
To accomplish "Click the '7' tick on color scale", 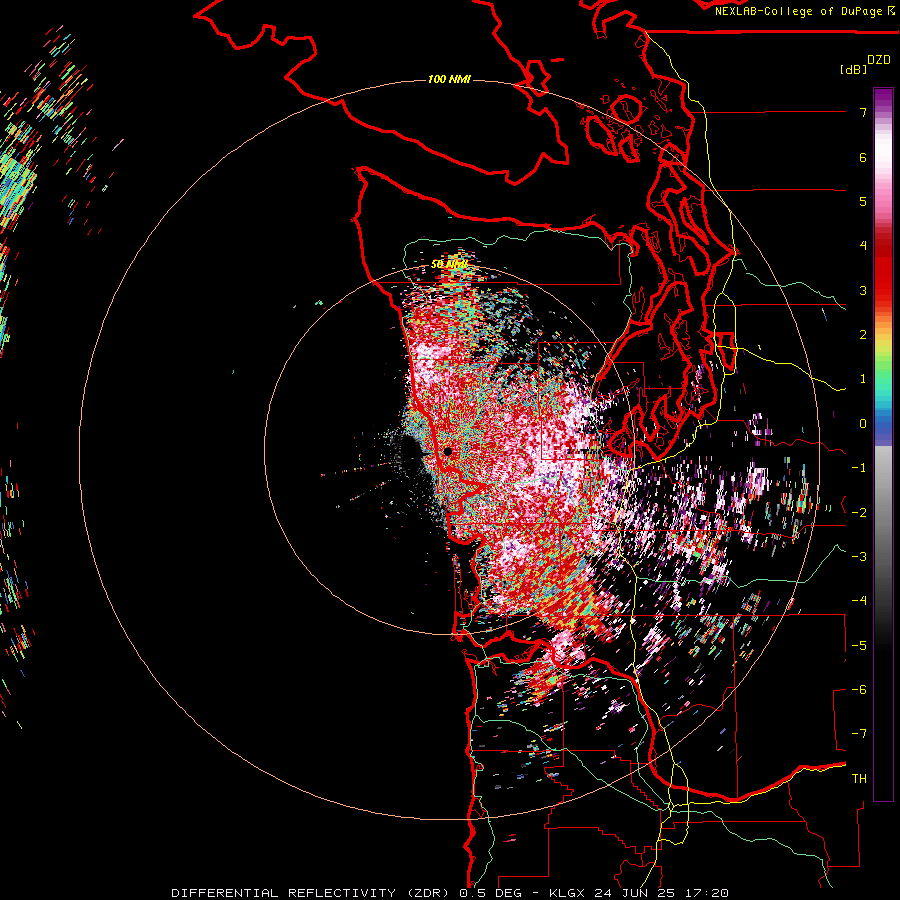I will click(863, 112).
